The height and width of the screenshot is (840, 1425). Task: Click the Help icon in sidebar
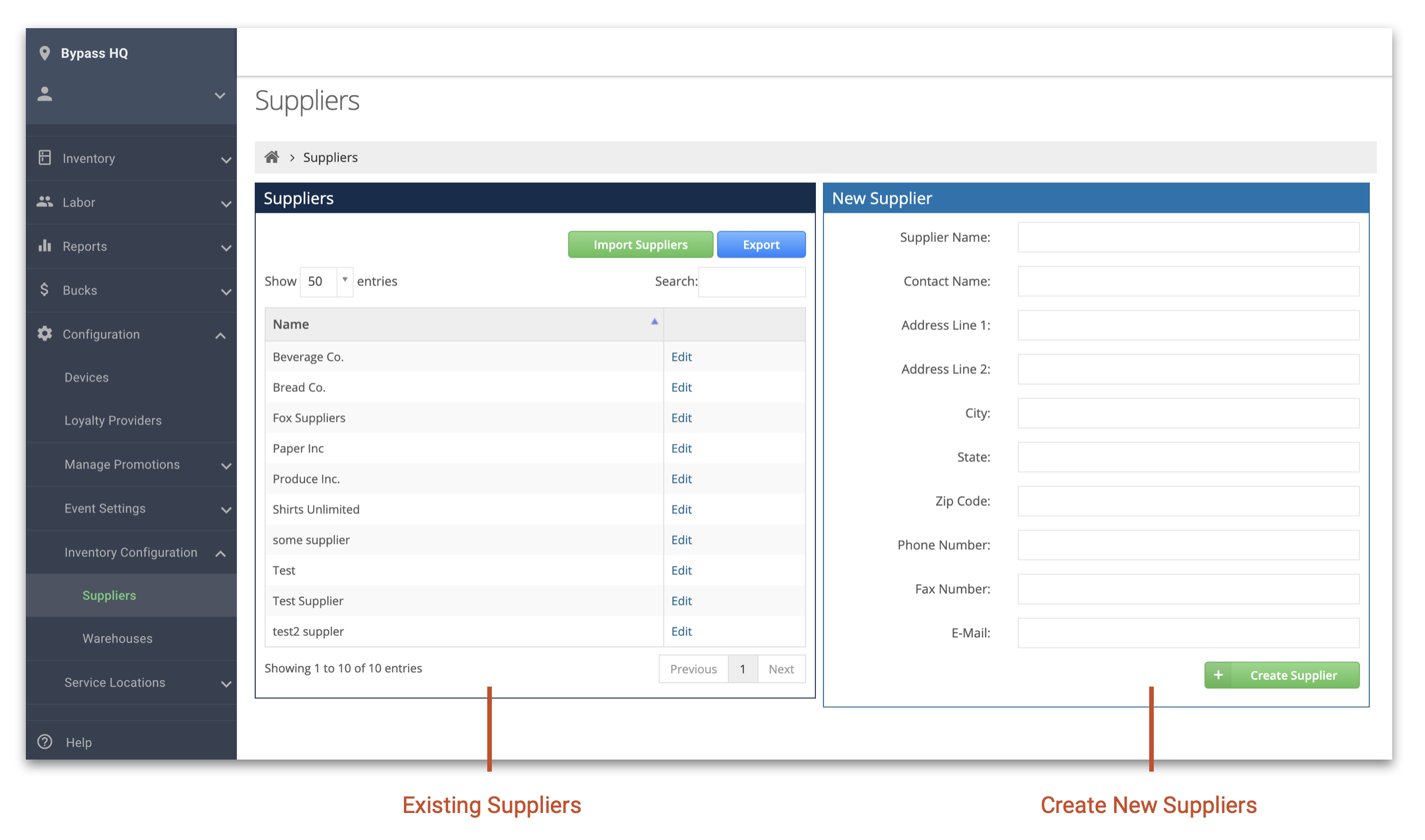click(44, 742)
